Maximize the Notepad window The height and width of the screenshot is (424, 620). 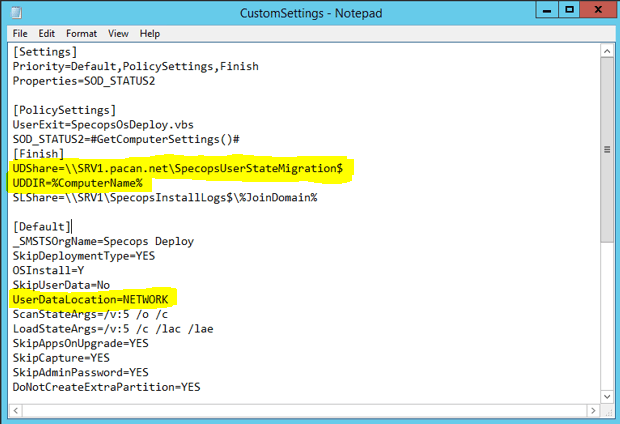(569, 10)
